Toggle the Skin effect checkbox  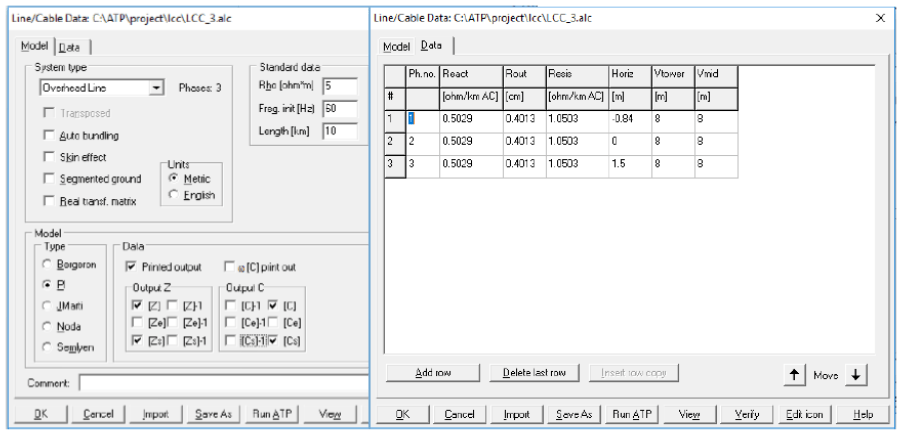click(x=48, y=157)
